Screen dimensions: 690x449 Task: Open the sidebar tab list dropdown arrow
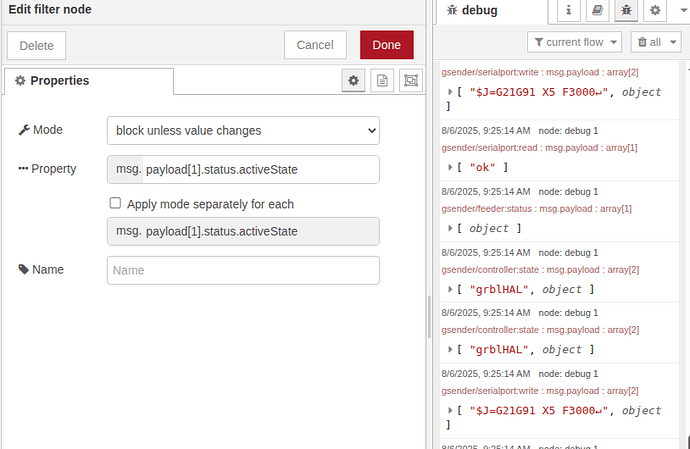click(x=682, y=11)
